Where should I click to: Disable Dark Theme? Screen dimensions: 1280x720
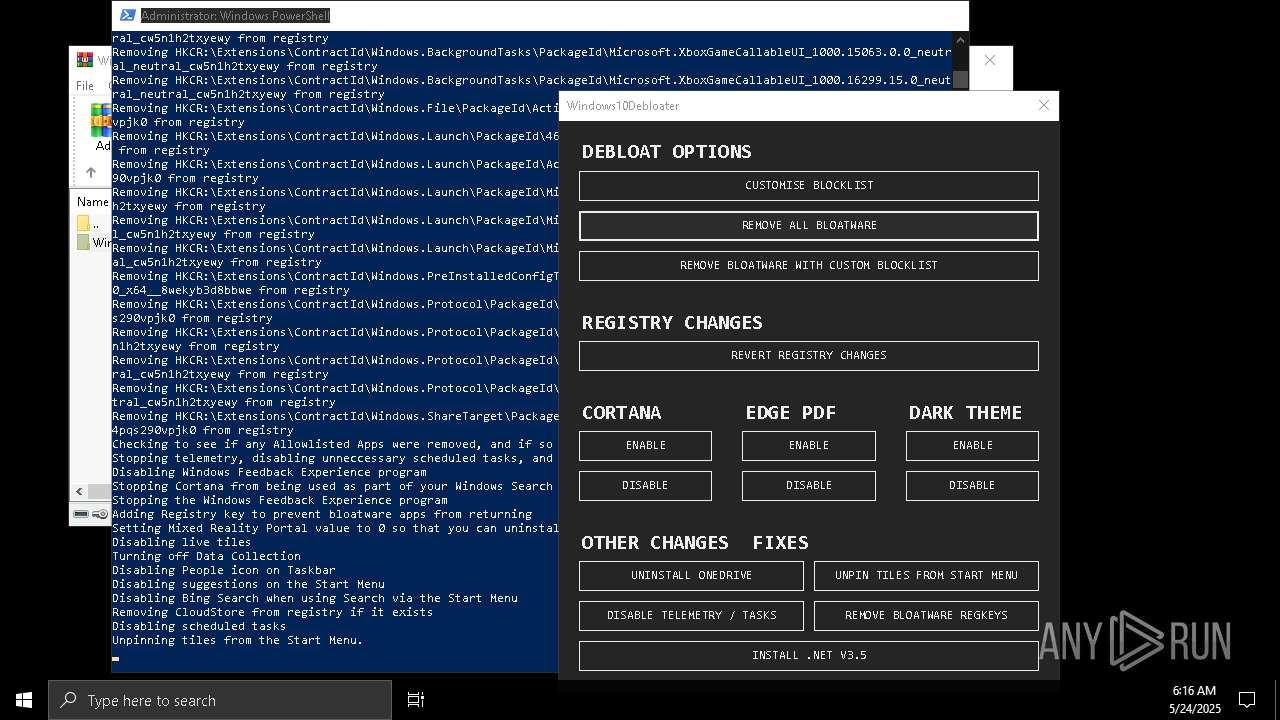[972, 485]
